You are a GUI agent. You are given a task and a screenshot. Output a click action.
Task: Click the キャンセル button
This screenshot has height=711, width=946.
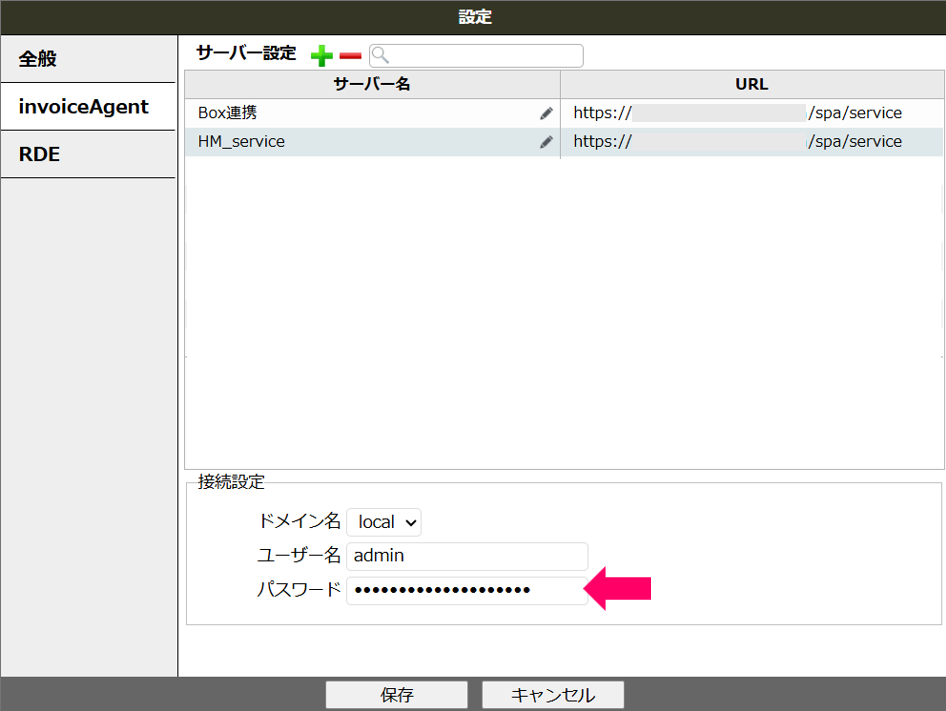coord(553,695)
